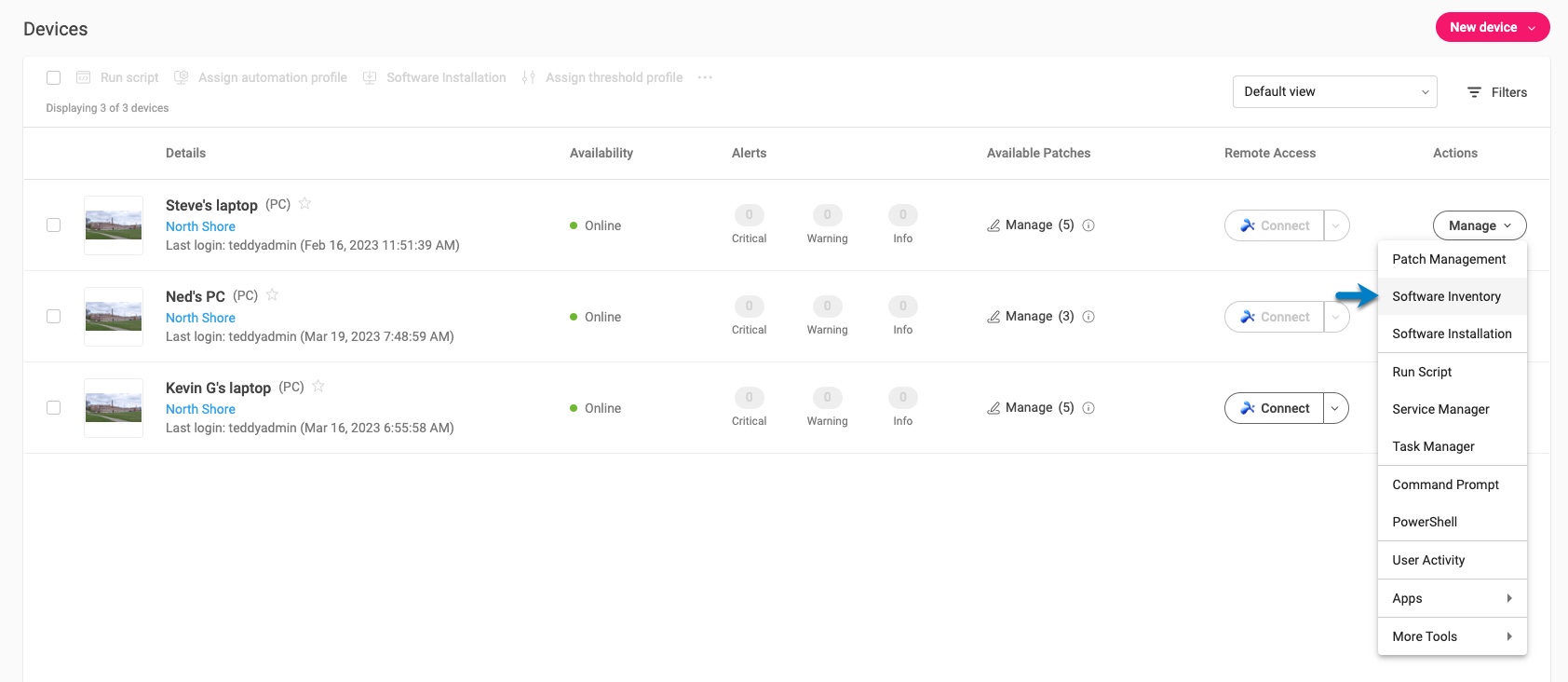Click the 0 Critical badge for Kevin G's laptop

pos(749,398)
